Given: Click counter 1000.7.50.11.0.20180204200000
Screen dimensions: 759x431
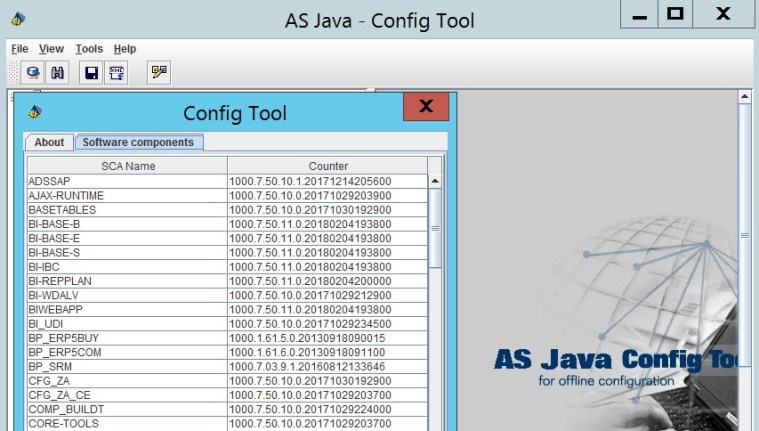Looking at the screenshot, I should (310, 281).
